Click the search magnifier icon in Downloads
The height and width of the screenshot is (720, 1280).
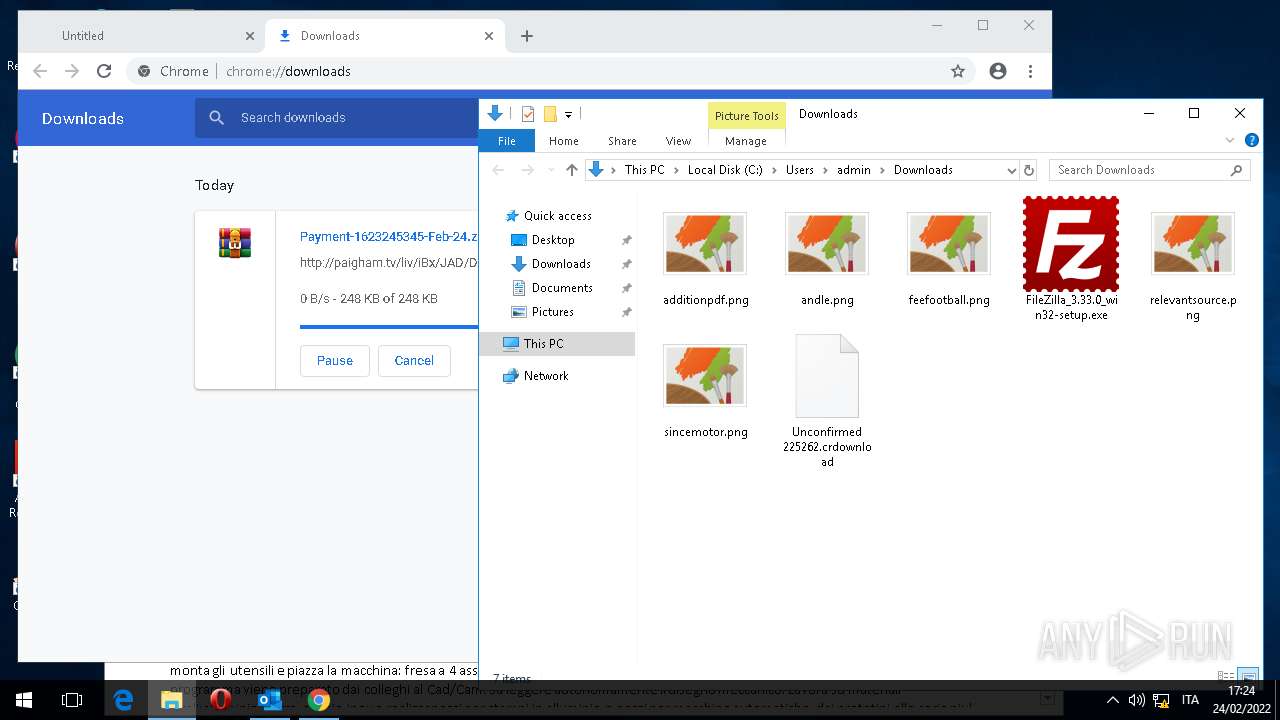[x=216, y=118]
